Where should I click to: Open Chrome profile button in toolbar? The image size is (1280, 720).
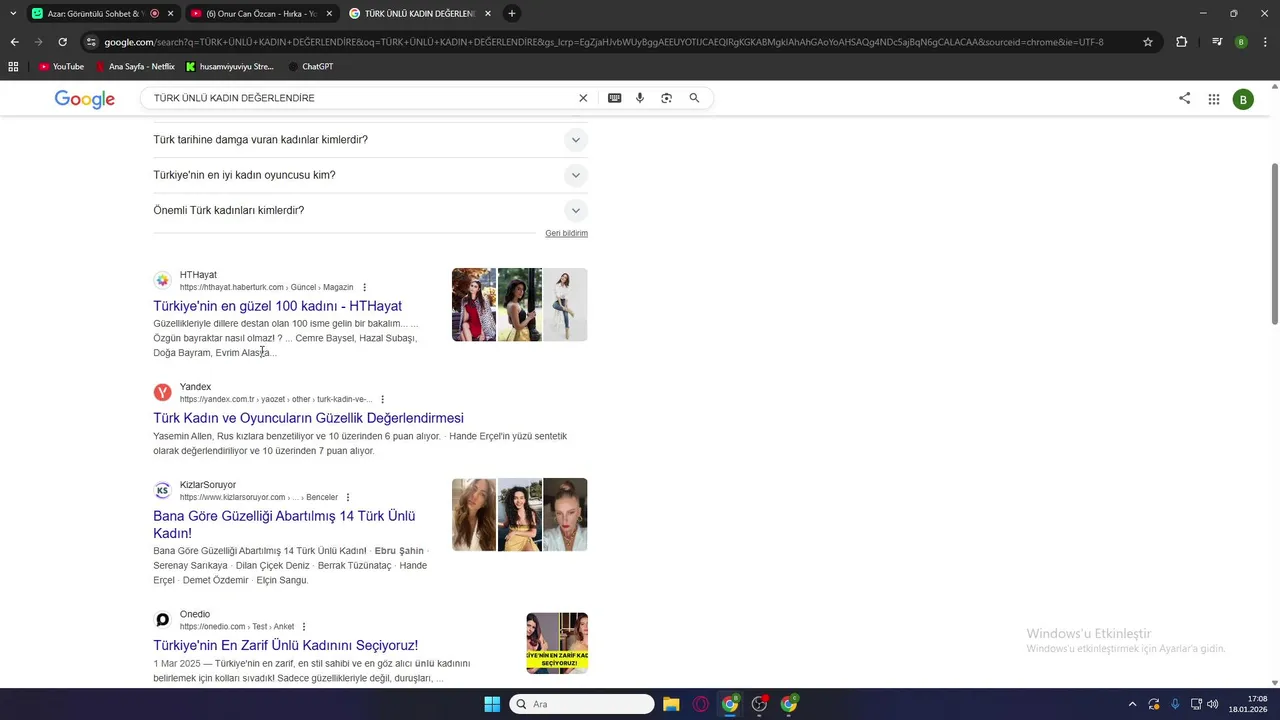tap(1241, 42)
